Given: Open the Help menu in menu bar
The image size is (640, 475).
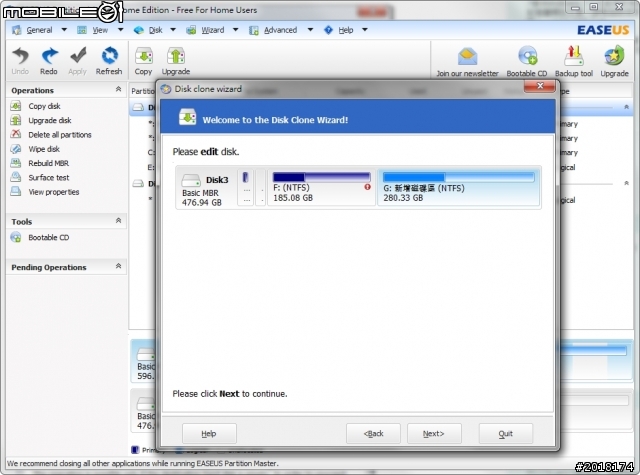Looking at the screenshot, I should pyautogui.click(x=346, y=30).
